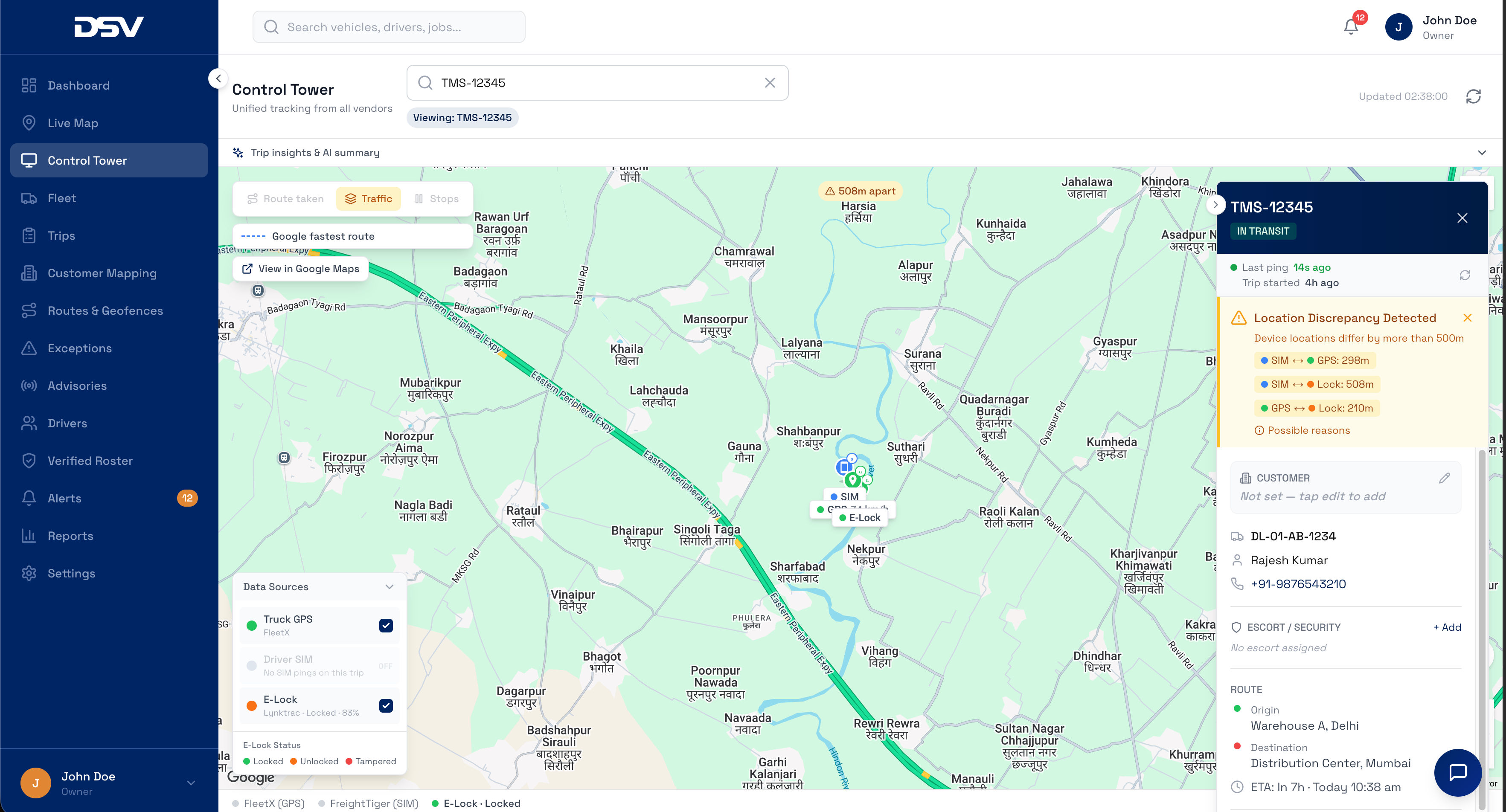Click green truck GPS pin on map

(852, 481)
